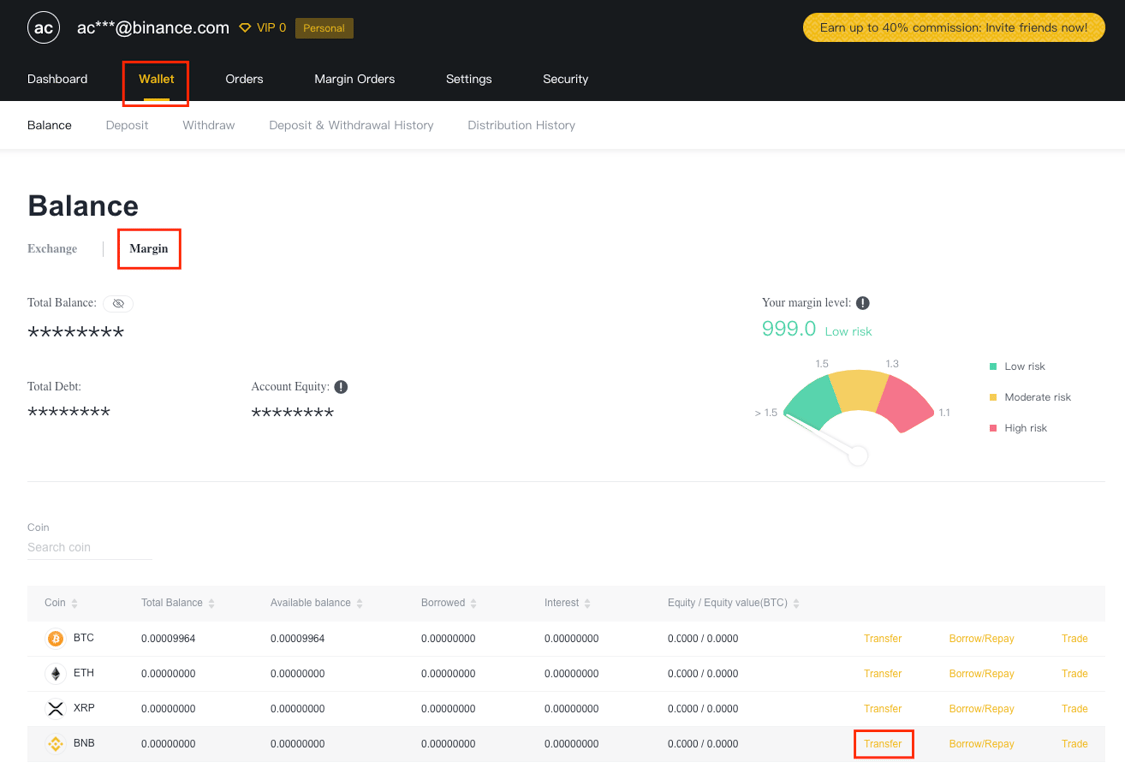This screenshot has height=768, width=1125.
Task: Switch to the Exchange tab
Action: (52, 248)
